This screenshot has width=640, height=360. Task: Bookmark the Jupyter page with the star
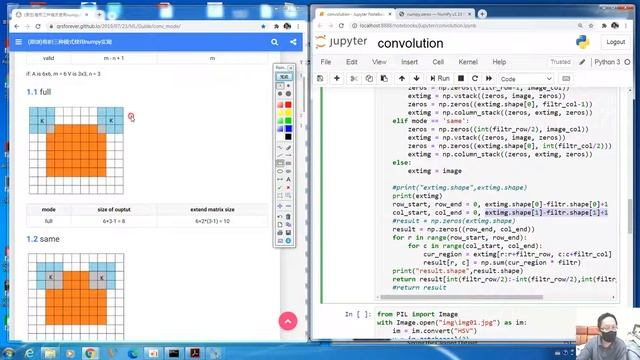pyautogui.click(x=591, y=26)
